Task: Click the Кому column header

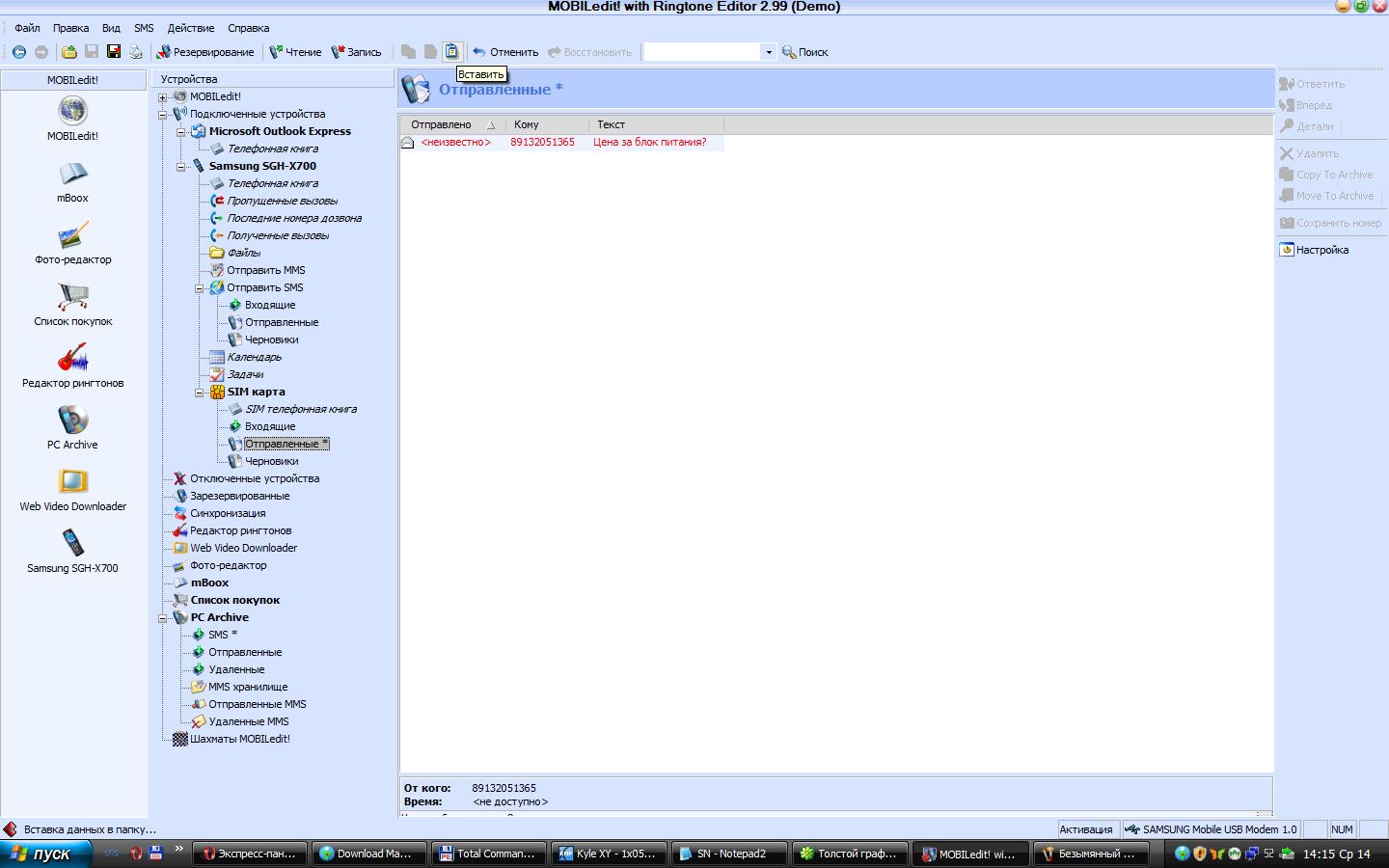Action: [547, 124]
